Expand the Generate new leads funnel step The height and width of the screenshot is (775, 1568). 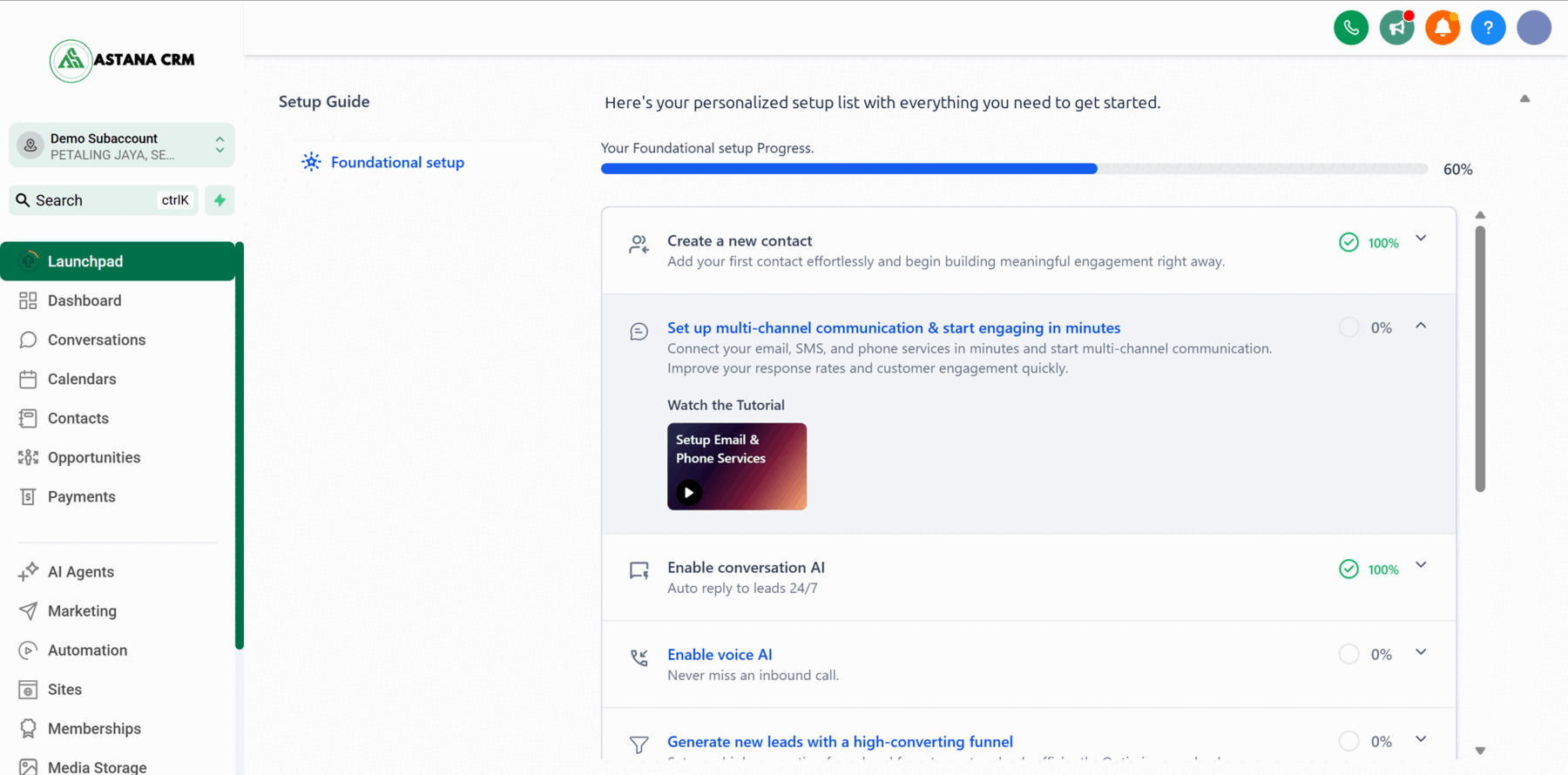point(1421,739)
